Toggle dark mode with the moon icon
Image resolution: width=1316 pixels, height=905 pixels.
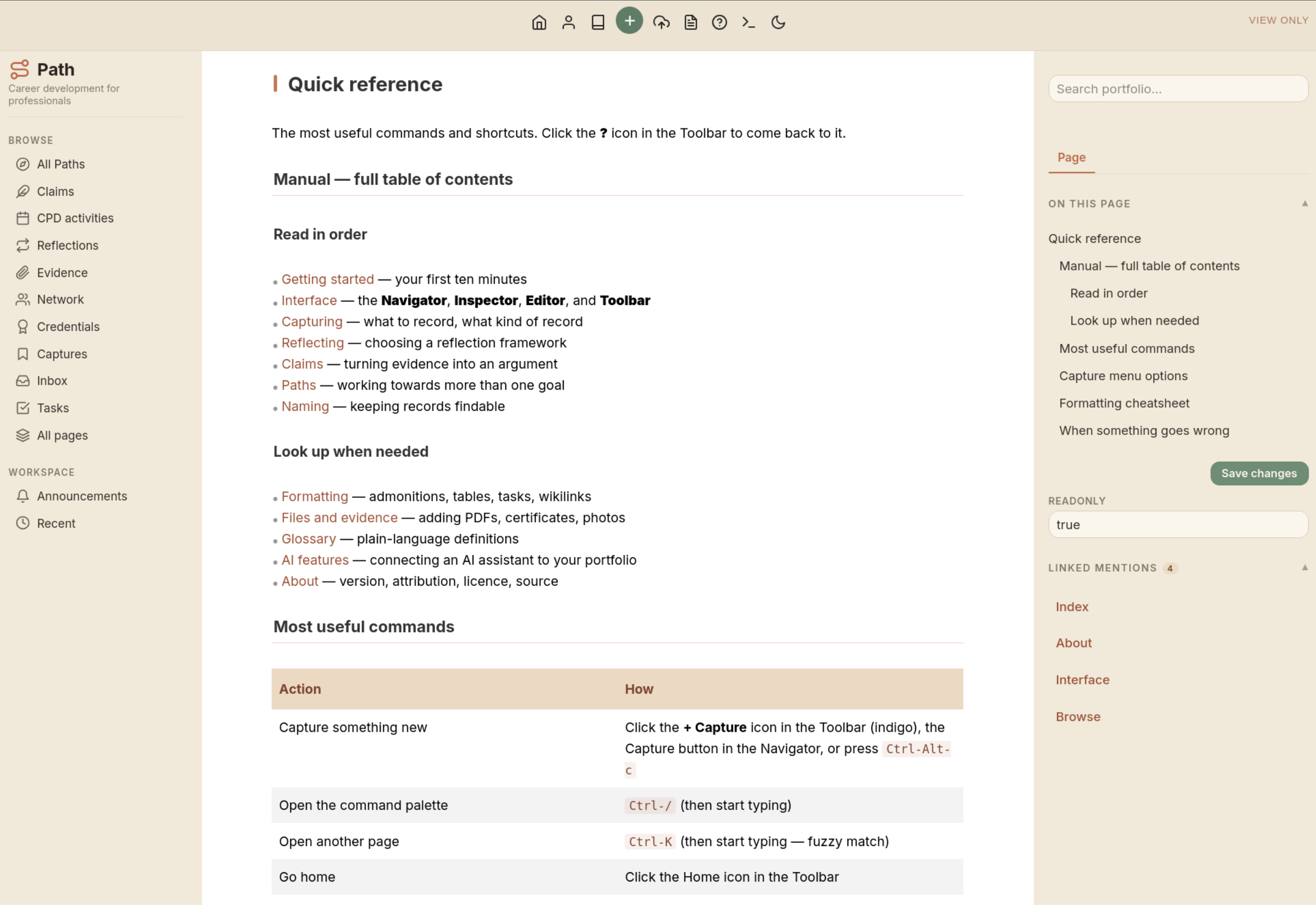click(778, 22)
